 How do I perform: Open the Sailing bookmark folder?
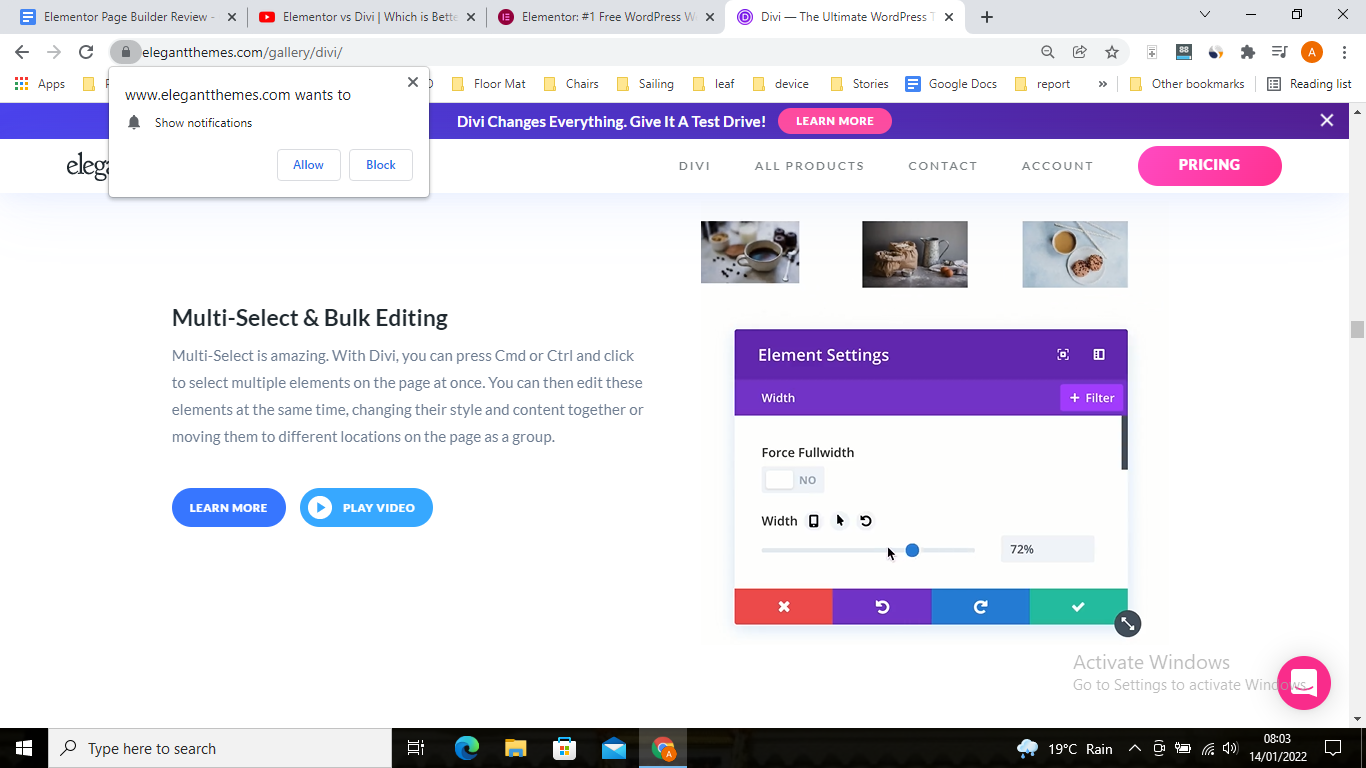click(645, 84)
